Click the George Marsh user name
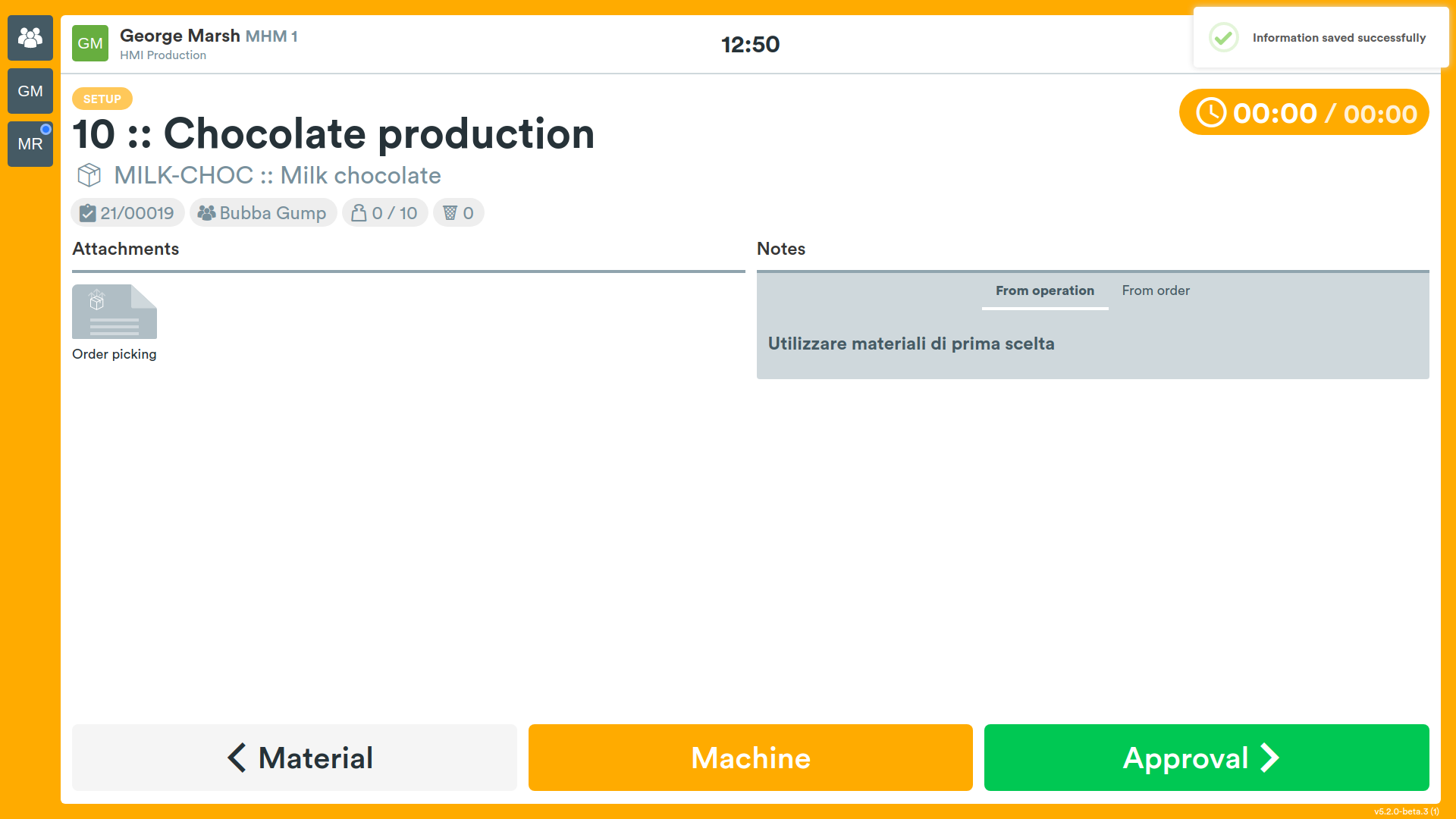 click(x=180, y=36)
